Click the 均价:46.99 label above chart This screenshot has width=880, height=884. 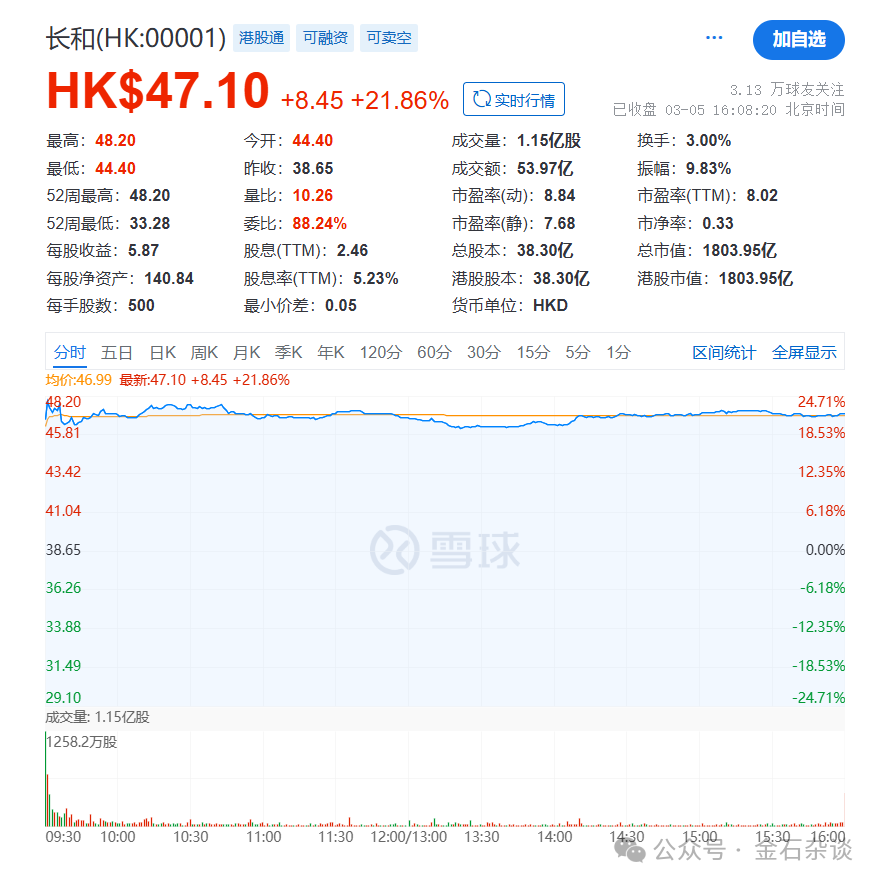coord(79,380)
